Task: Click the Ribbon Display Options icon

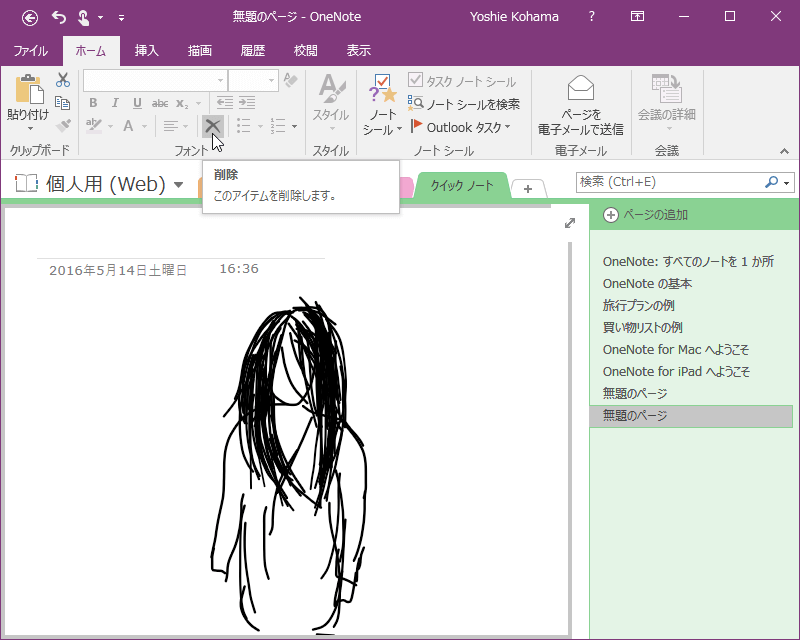Action: tap(637, 16)
